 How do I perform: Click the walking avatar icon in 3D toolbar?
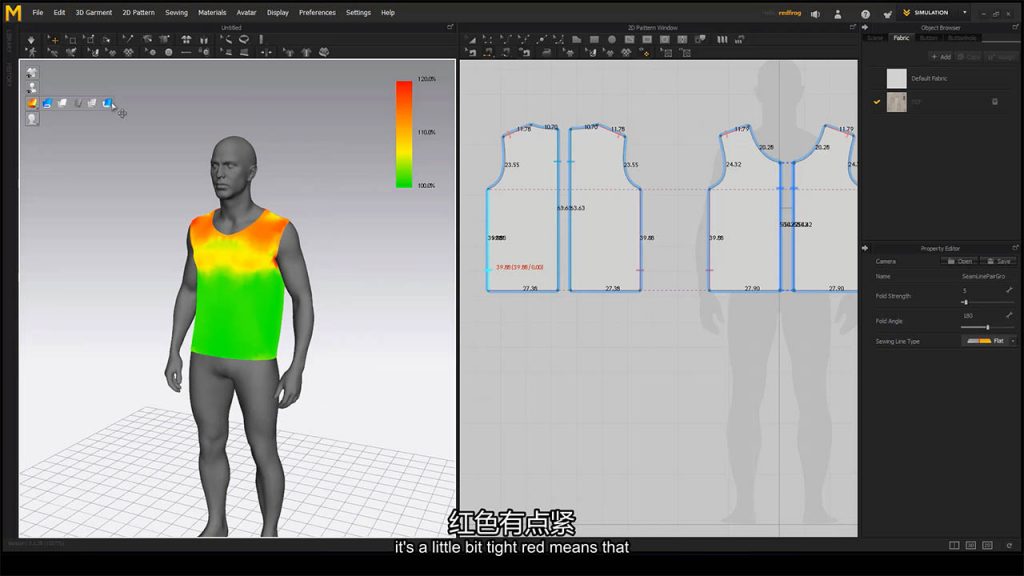31,52
